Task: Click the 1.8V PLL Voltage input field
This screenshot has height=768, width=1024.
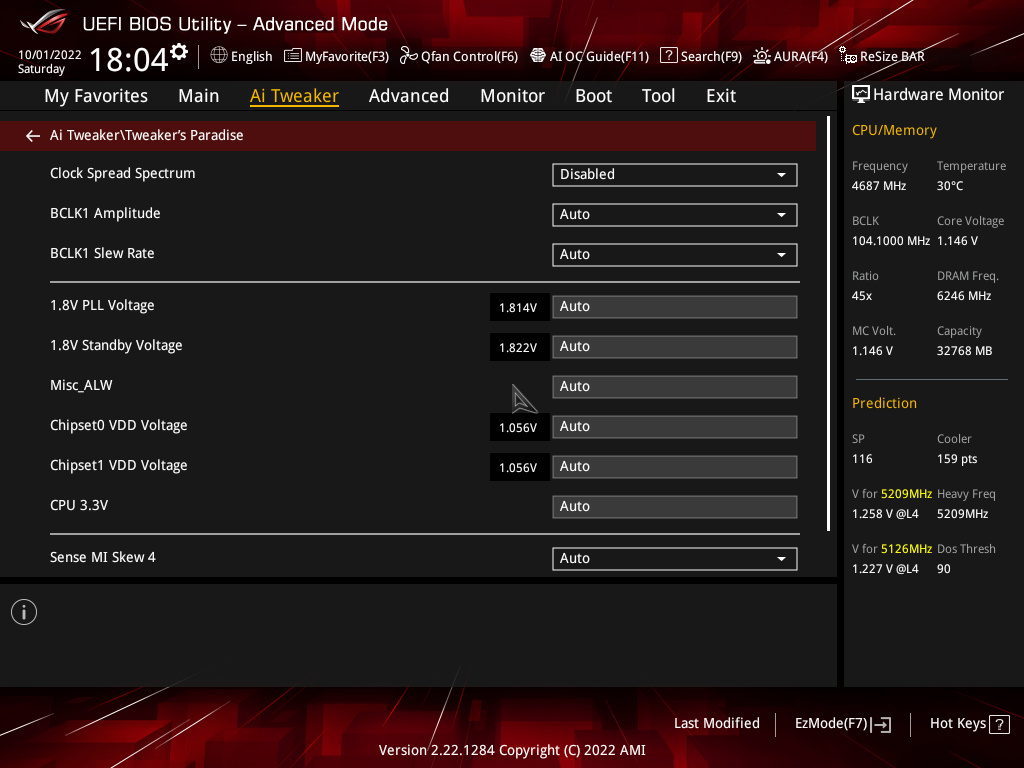Action: click(x=675, y=306)
